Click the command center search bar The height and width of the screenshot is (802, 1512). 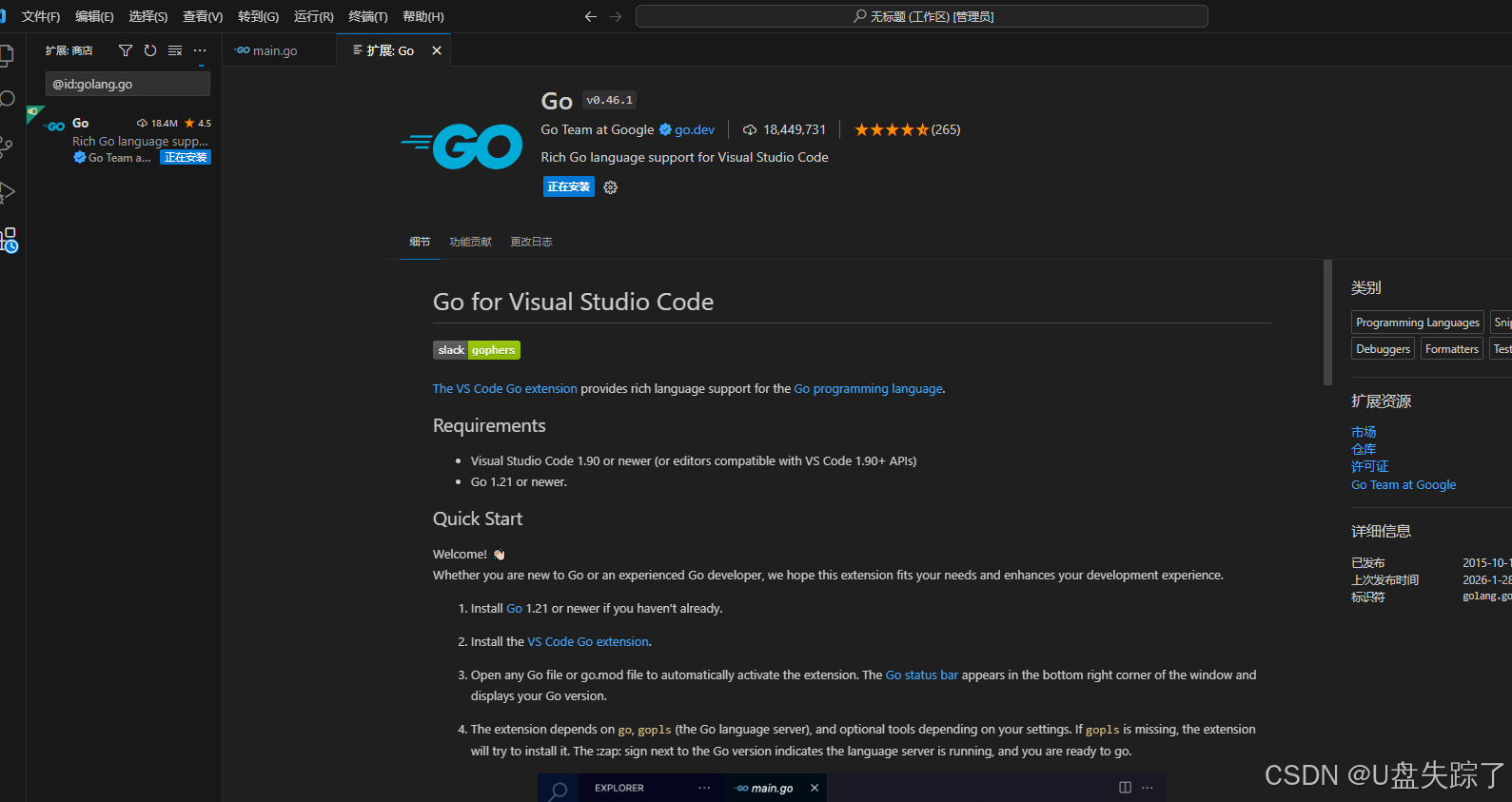(x=922, y=16)
